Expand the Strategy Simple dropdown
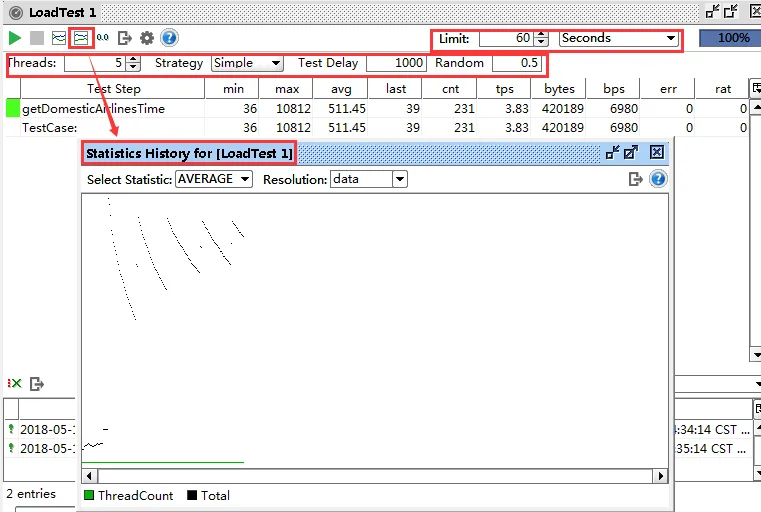Image resolution: width=761 pixels, height=512 pixels. [x=246, y=63]
